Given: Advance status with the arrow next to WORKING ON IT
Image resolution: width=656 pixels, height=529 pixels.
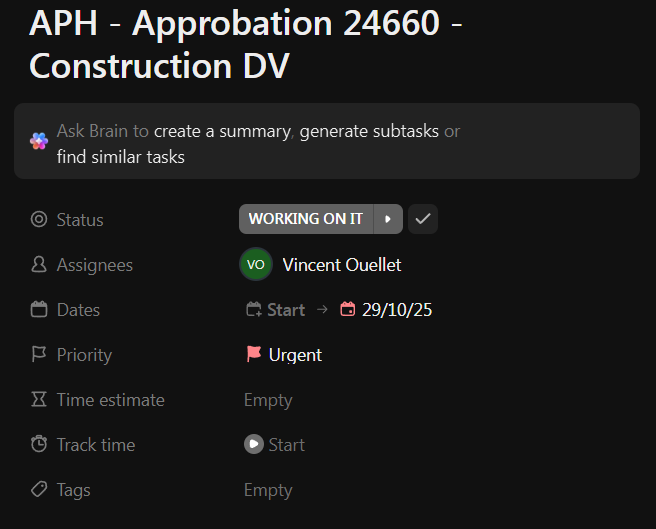Looking at the screenshot, I should (x=388, y=219).
